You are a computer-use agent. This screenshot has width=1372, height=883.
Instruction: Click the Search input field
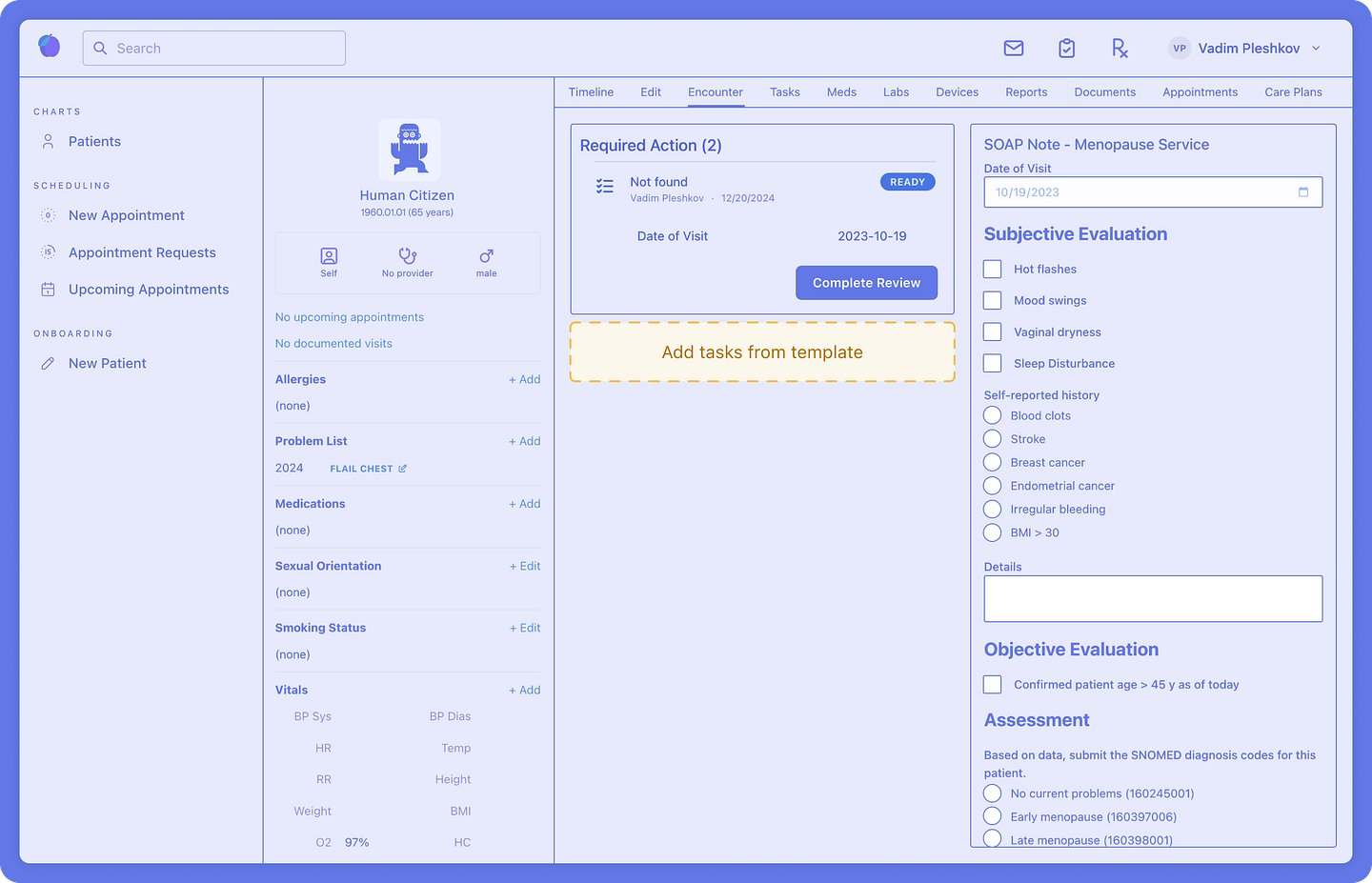click(x=214, y=49)
